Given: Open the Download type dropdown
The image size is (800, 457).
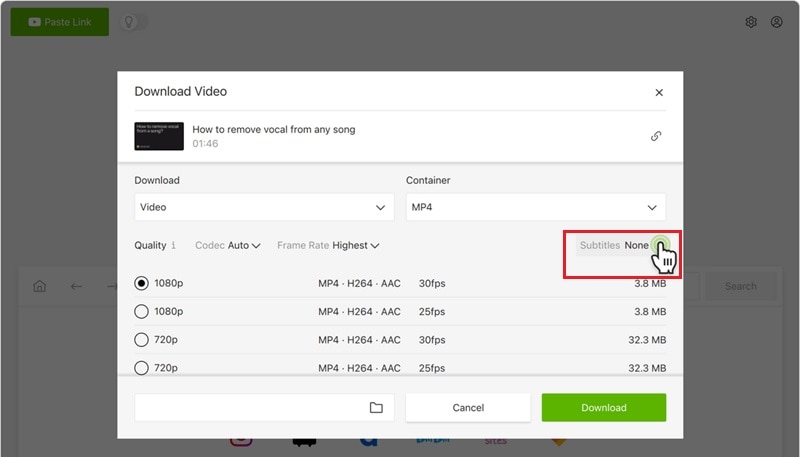Looking at the screenshot, I should tap(264, 207).
